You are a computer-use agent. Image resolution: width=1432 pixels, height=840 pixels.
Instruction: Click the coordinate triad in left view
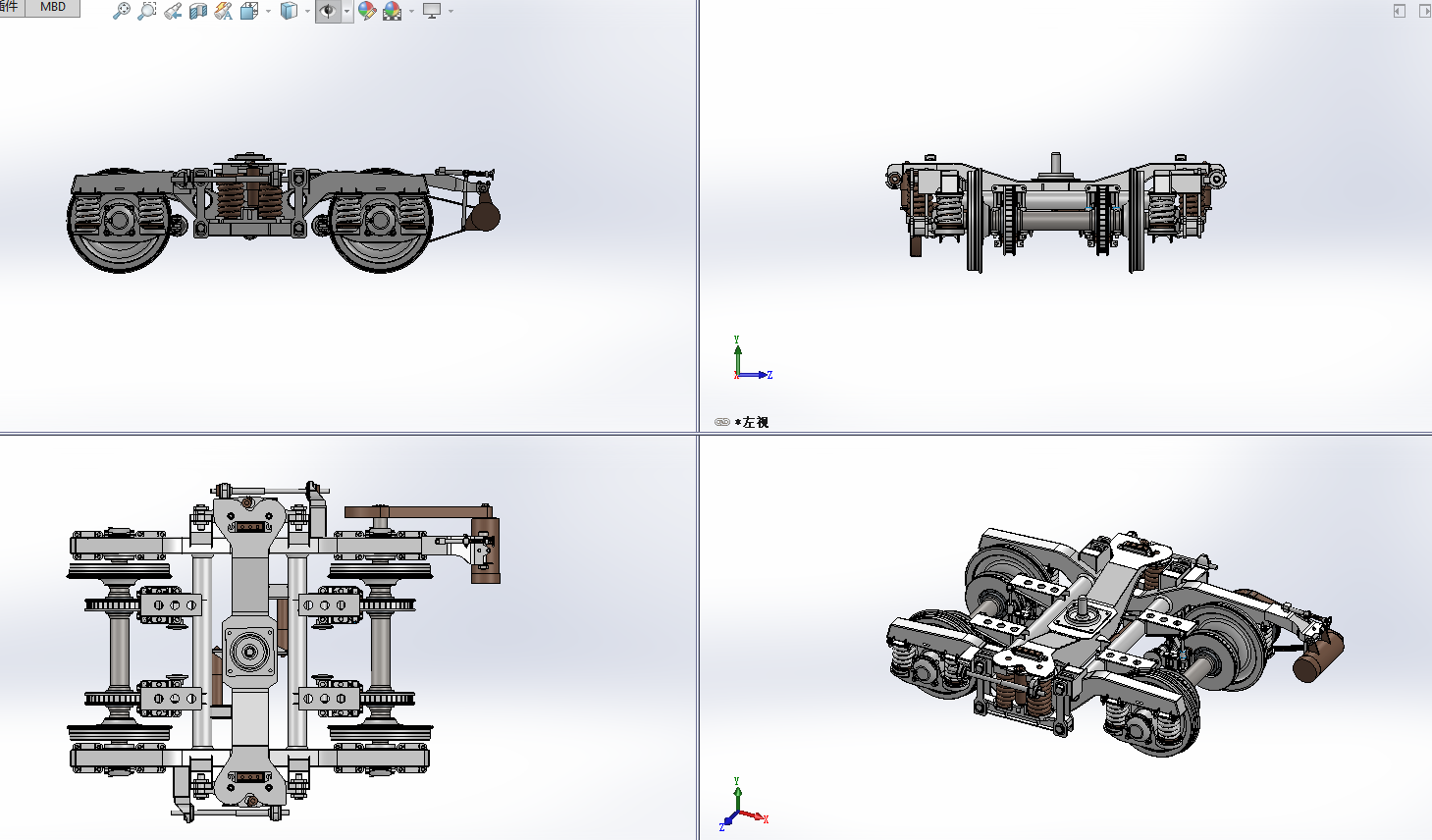point(752,359)
